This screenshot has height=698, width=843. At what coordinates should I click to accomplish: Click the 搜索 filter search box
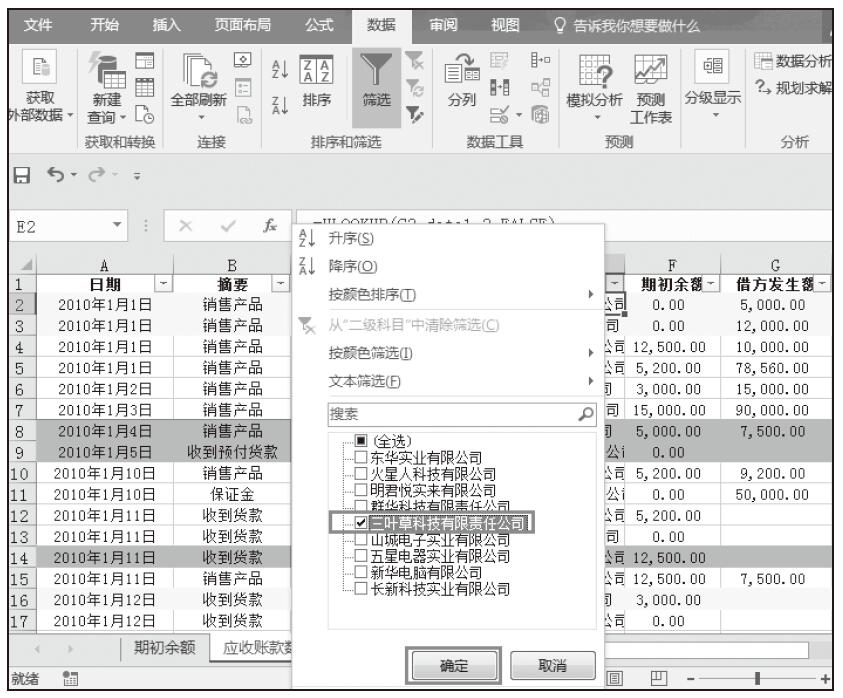pos(452,412)
